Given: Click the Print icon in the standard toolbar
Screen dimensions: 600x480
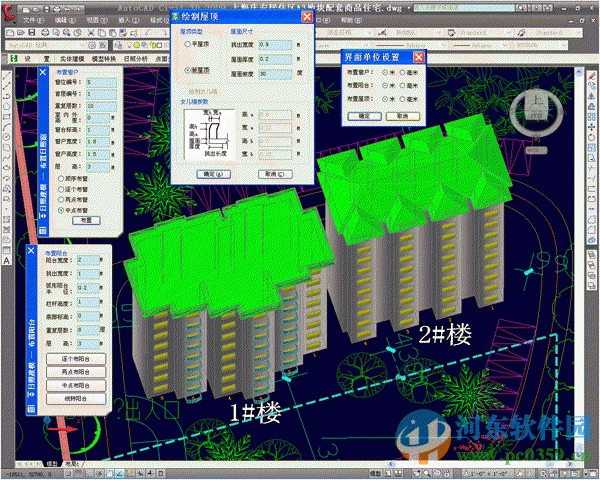Looking at the screenshot, I should point(45,33).
